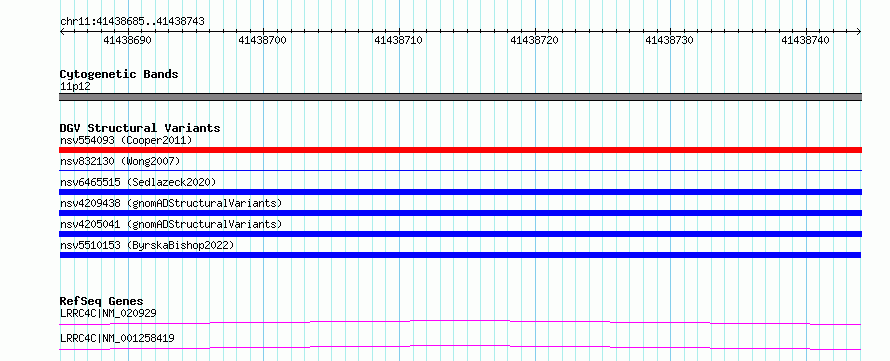
Task: Click the magenta LRRC4C NM_001258419 intron line
Action: (460, 347)
